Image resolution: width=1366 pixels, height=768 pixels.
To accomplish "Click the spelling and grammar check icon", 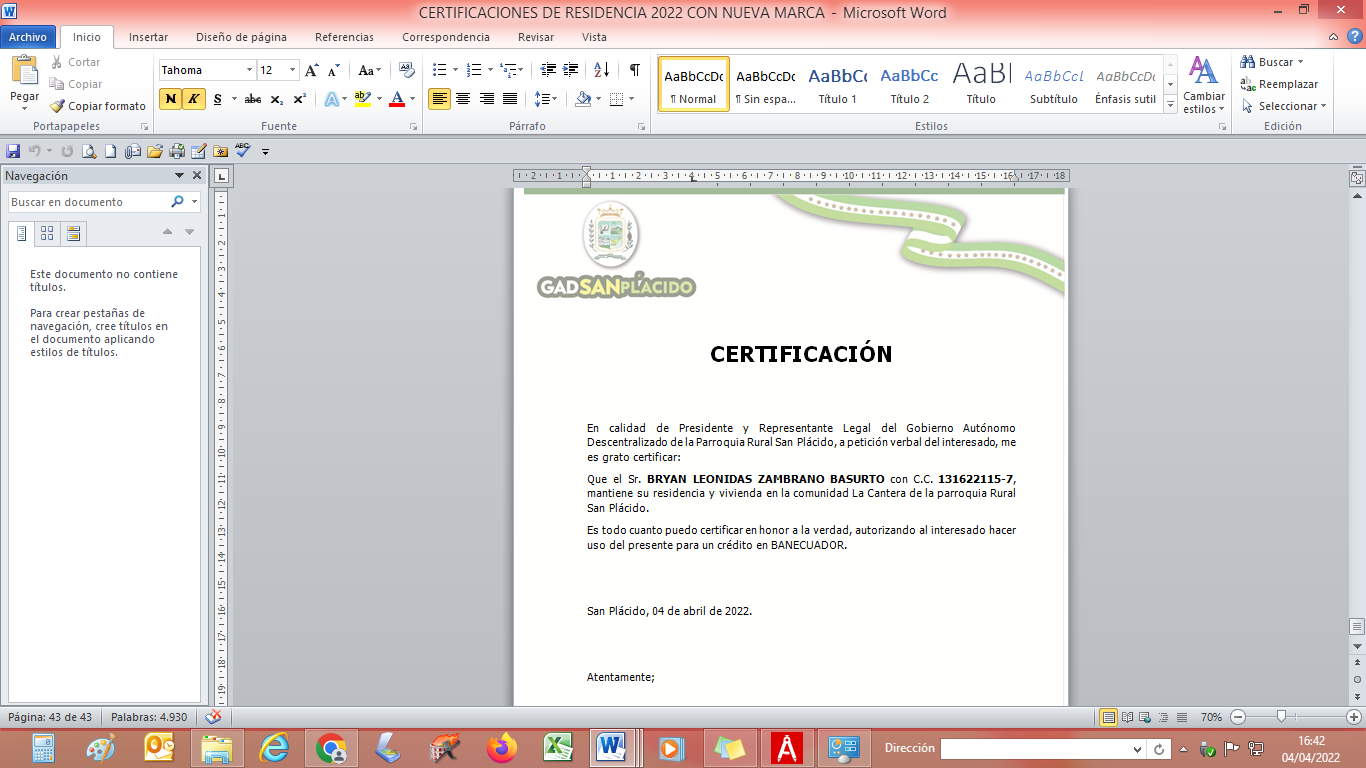I will (x=243, y=151).
